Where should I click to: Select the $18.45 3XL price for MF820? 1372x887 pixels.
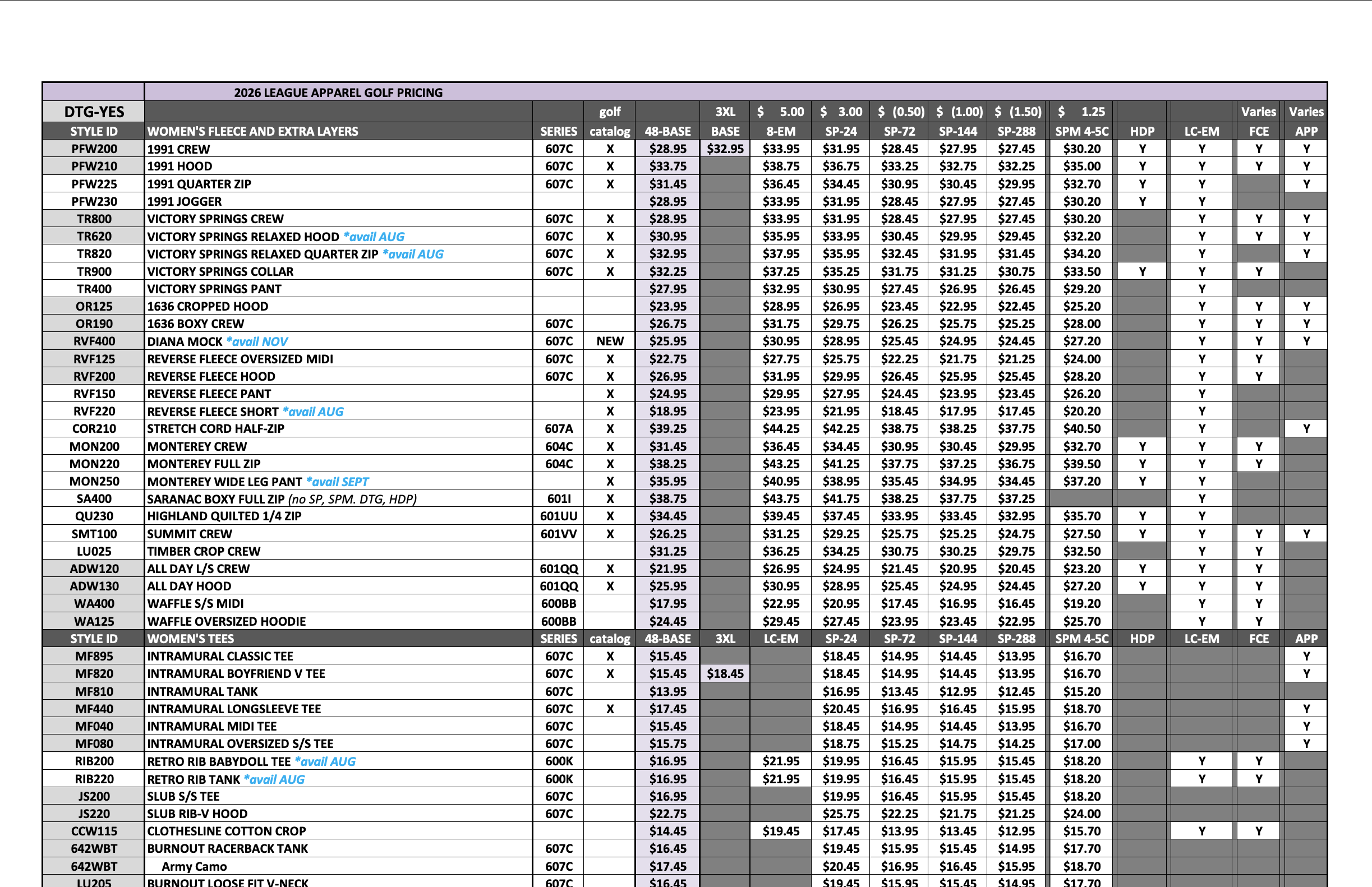coord(725,673)
